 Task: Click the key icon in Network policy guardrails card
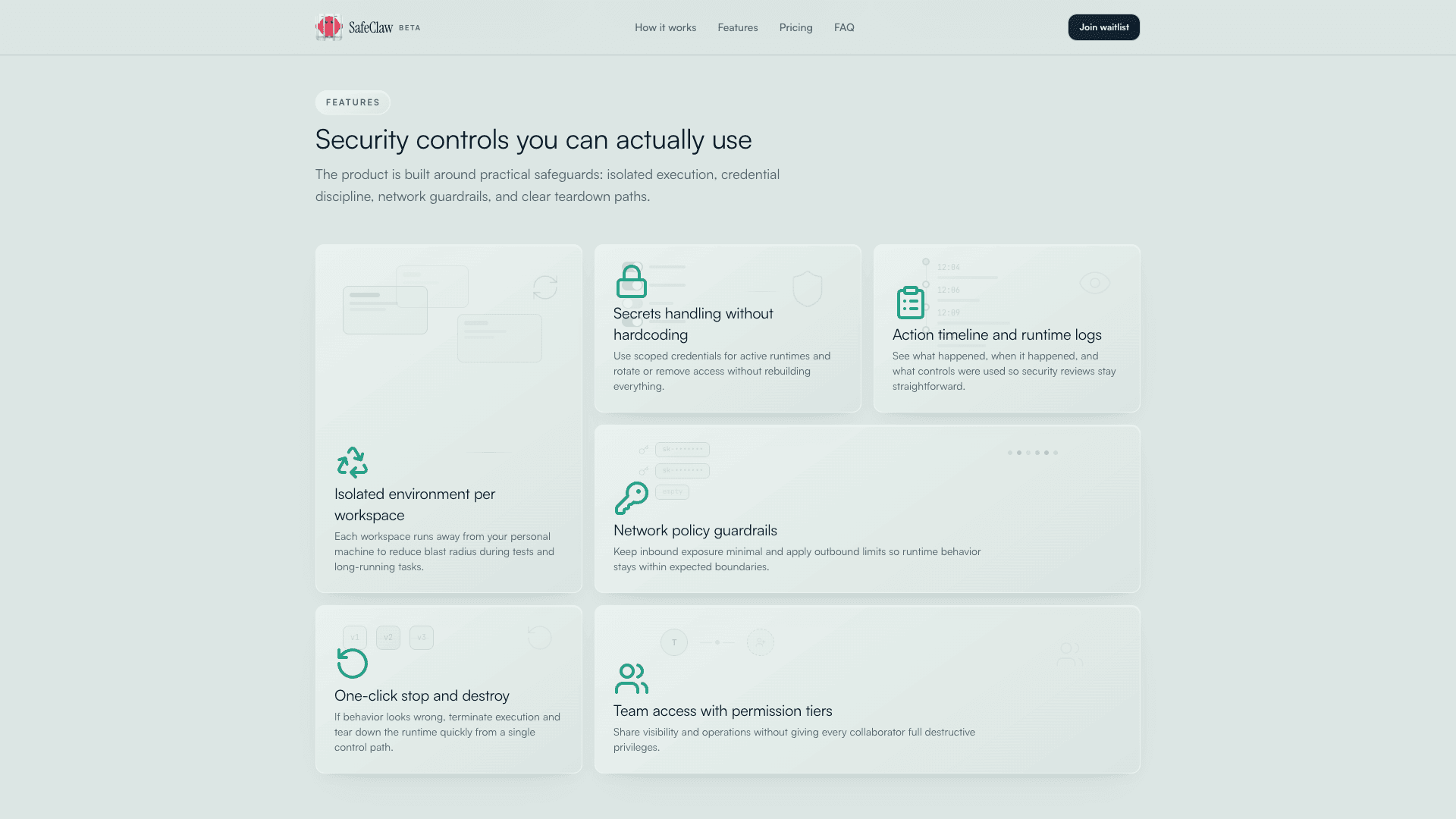[x=630, y=498]
